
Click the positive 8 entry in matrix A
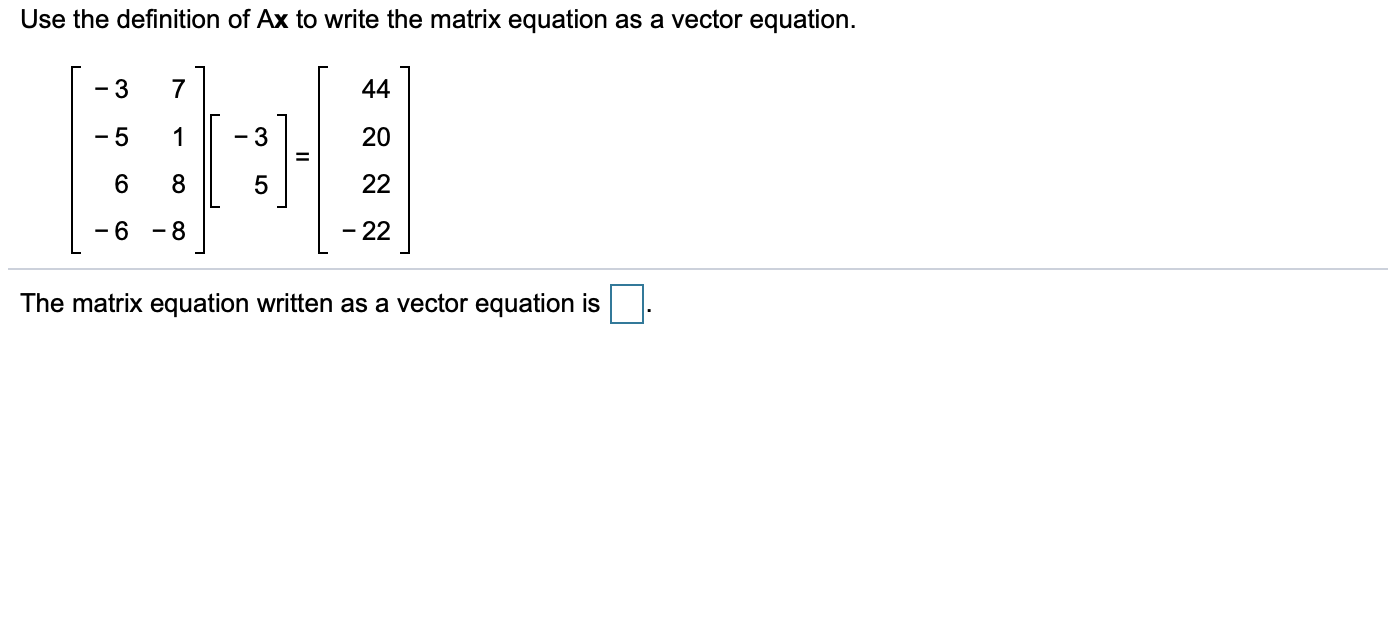(178, 185)
